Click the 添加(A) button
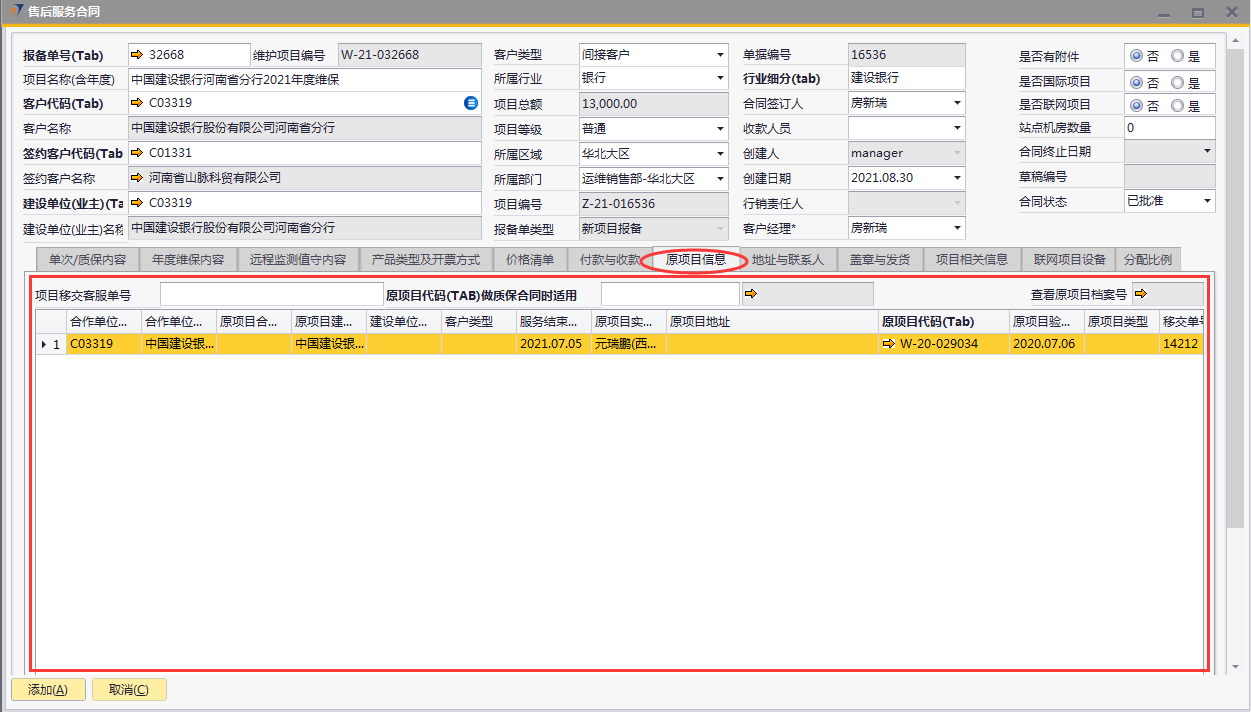This screenshot has width=1251, height=712. pos(48,690)
